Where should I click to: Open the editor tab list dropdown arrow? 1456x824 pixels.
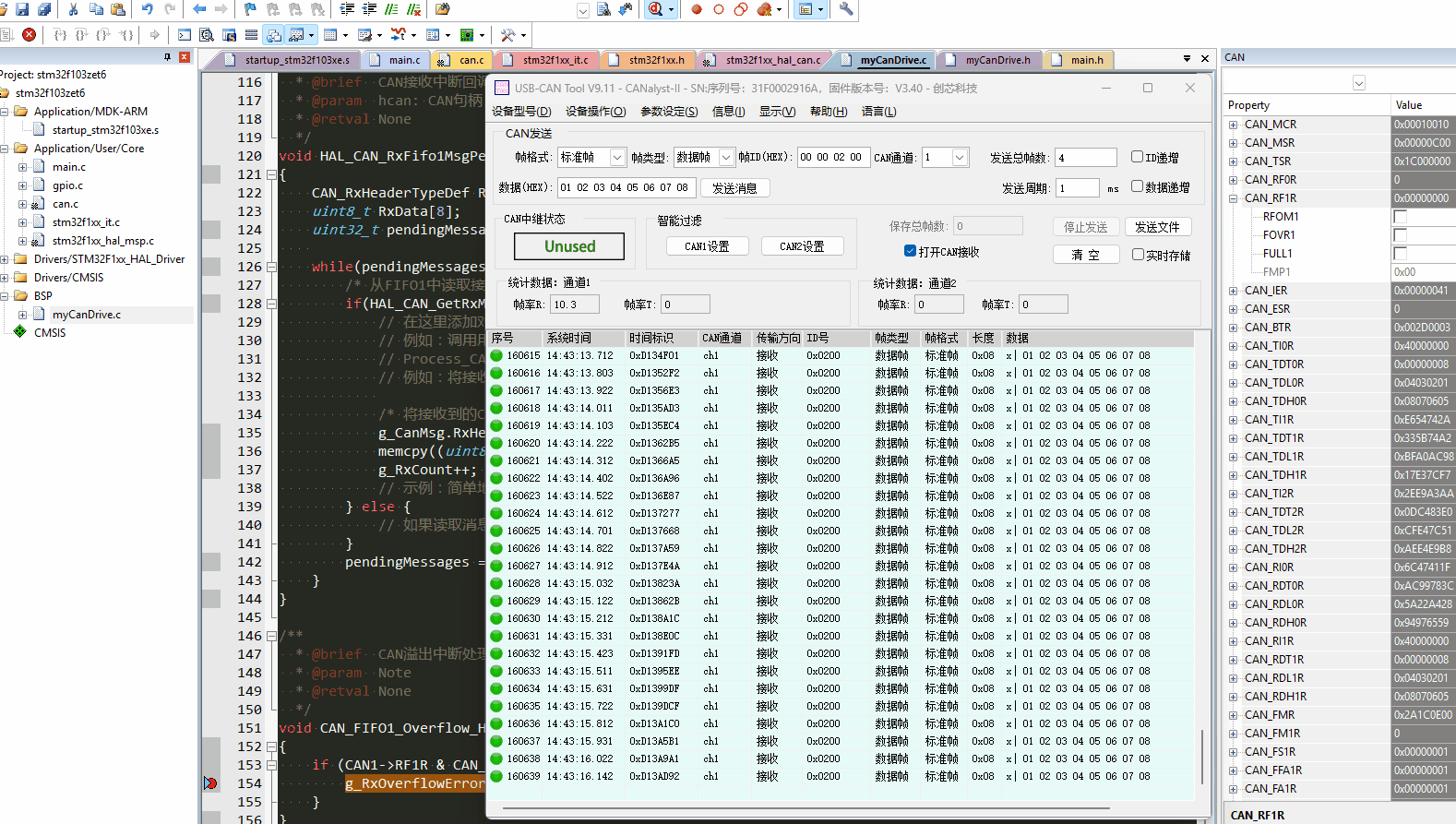[x=1187, y=59]
